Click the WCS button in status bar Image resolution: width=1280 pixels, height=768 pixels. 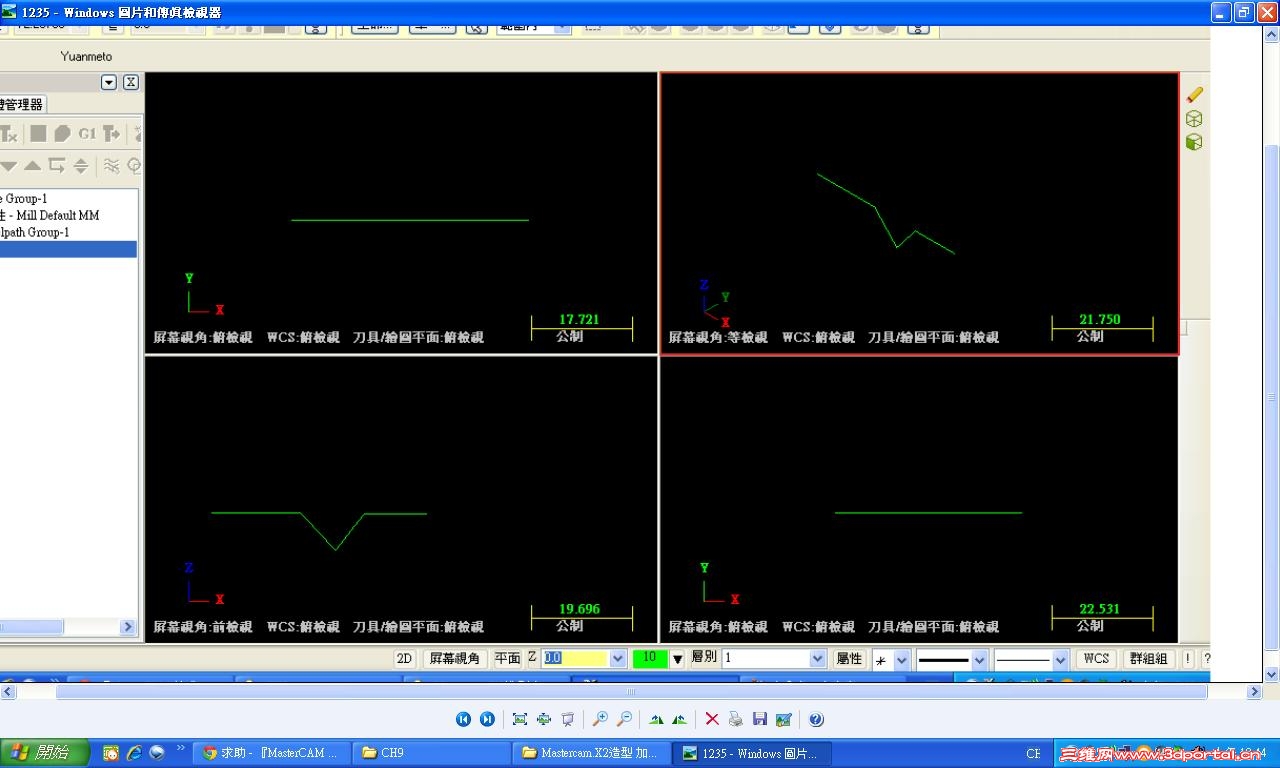click(x=1096, y=658)
